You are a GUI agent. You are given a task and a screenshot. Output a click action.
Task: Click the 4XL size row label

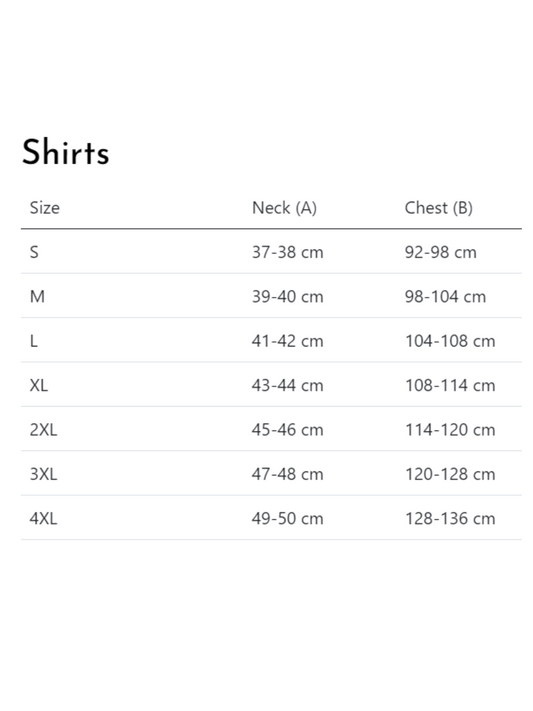[44, 519]
